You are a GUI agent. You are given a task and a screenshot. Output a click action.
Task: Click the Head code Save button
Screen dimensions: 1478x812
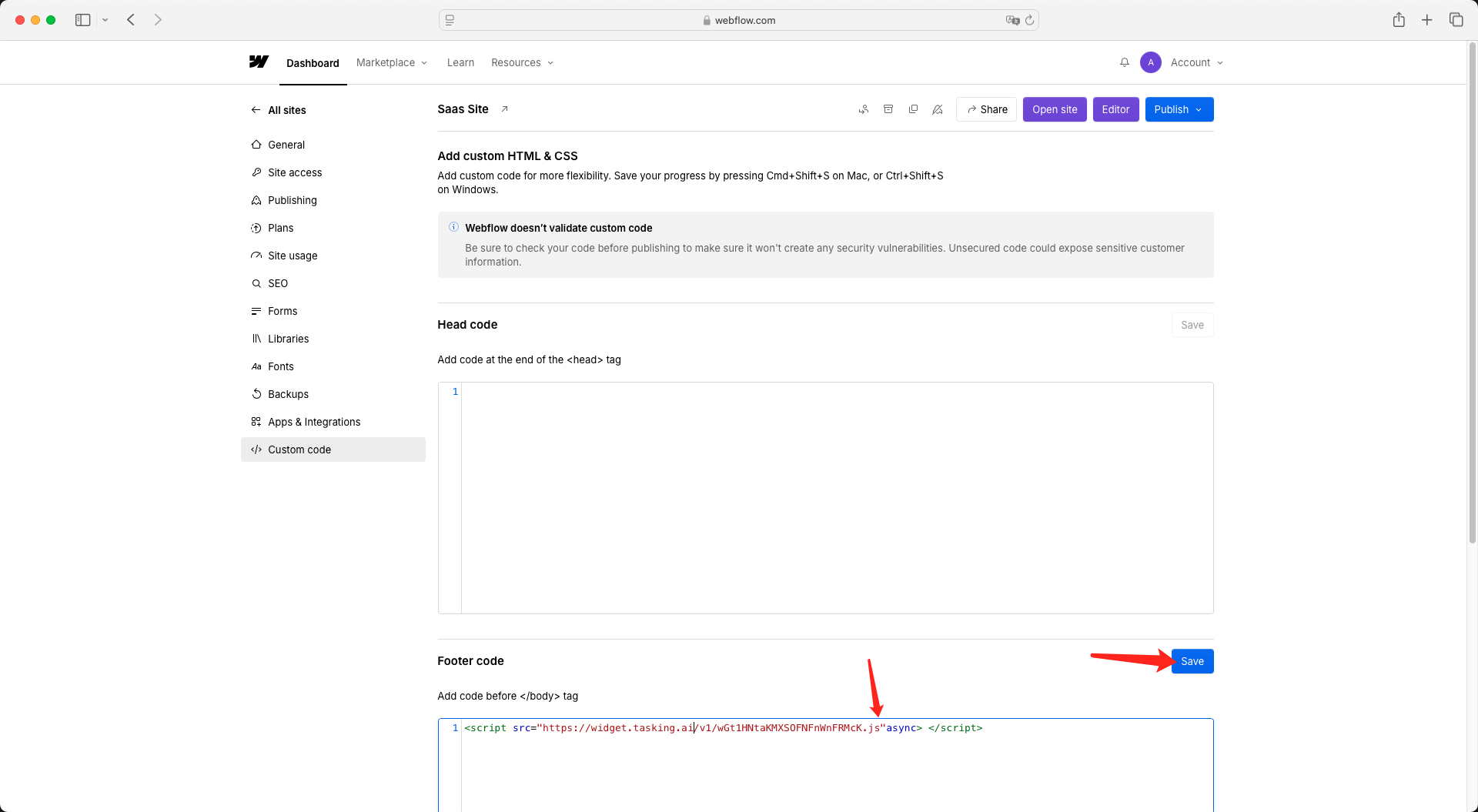[1192, 325]
